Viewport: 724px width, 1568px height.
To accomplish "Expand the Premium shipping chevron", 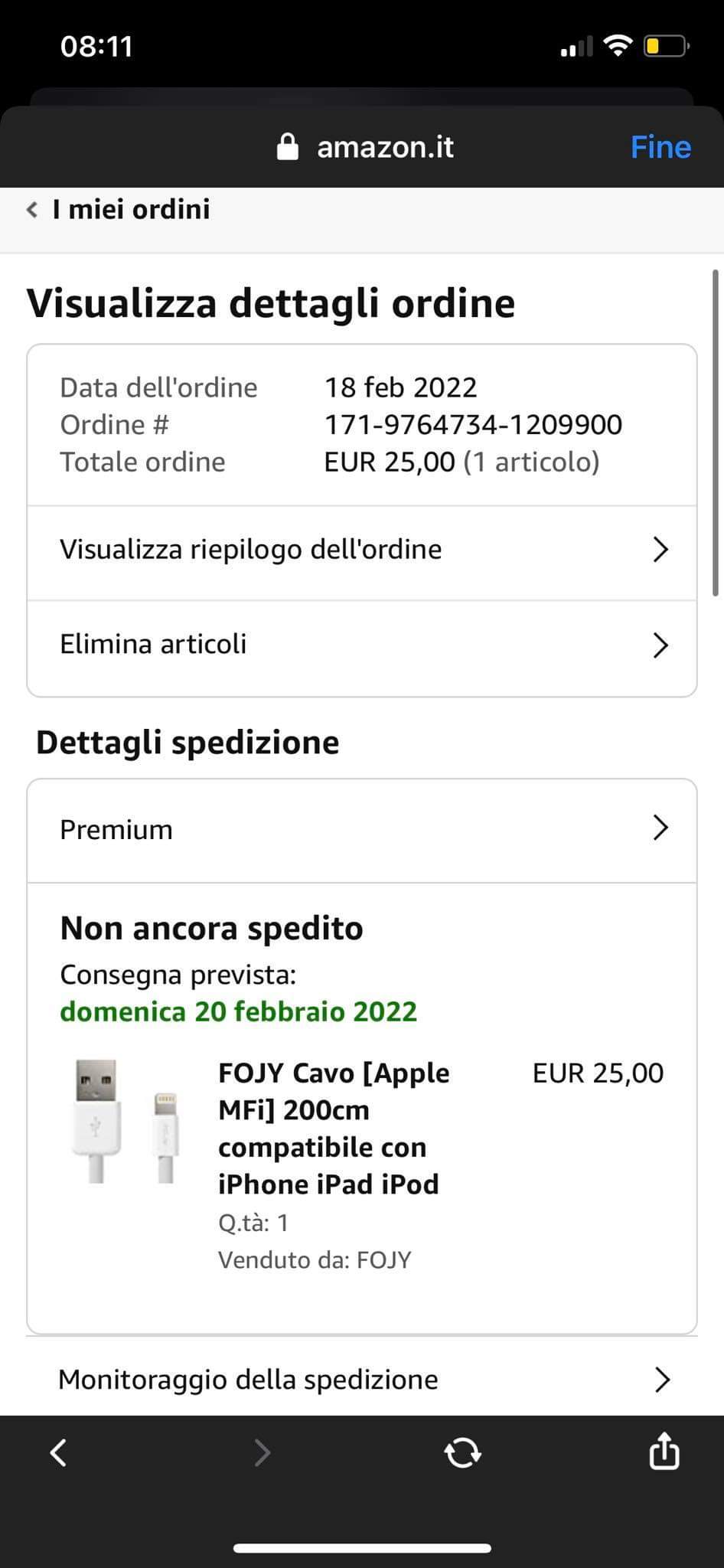I will (x=660, y=828).
